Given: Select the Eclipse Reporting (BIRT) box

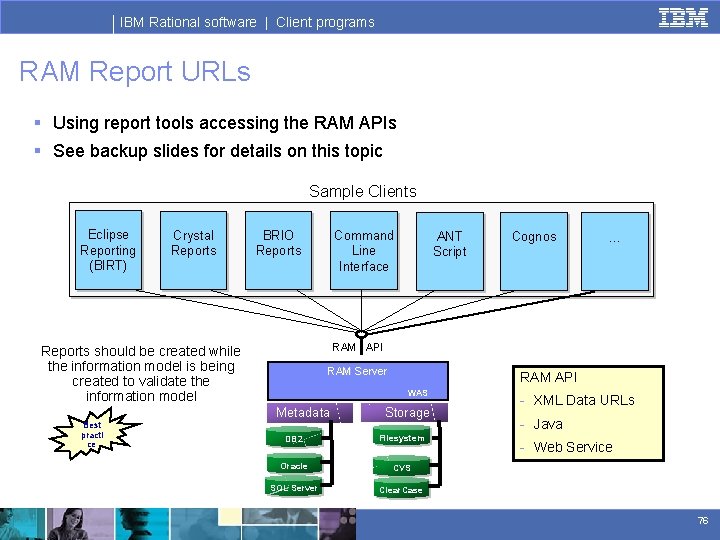Looking at the screenshot, I should tap(108, 250).
